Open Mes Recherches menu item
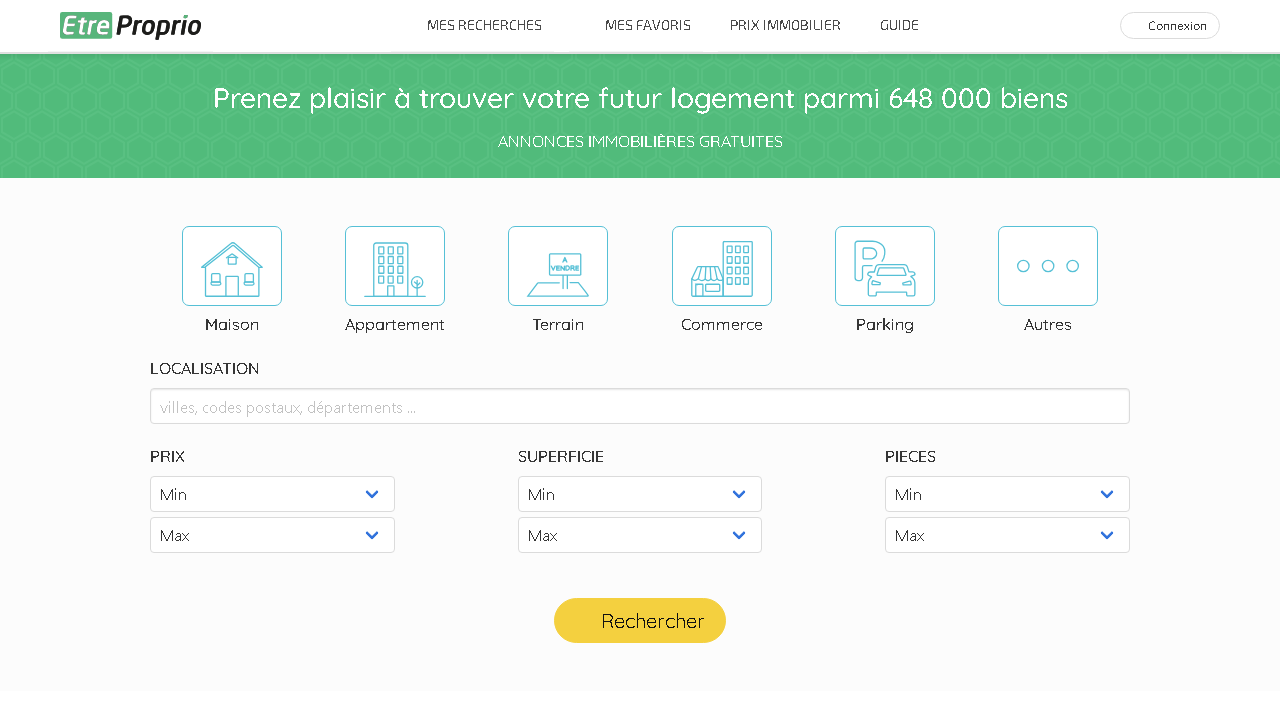The height and width of the screenshot is (720, 1280). 484,26
